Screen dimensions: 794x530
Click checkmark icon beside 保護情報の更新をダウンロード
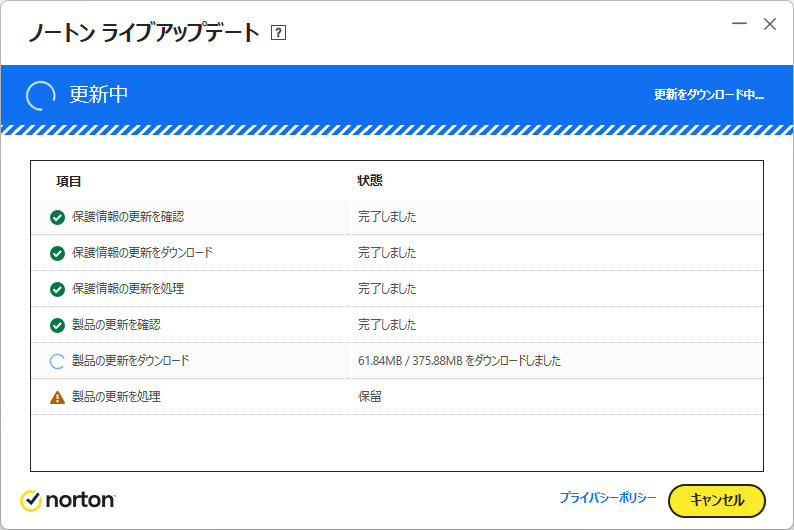click(x=57, y=254)
